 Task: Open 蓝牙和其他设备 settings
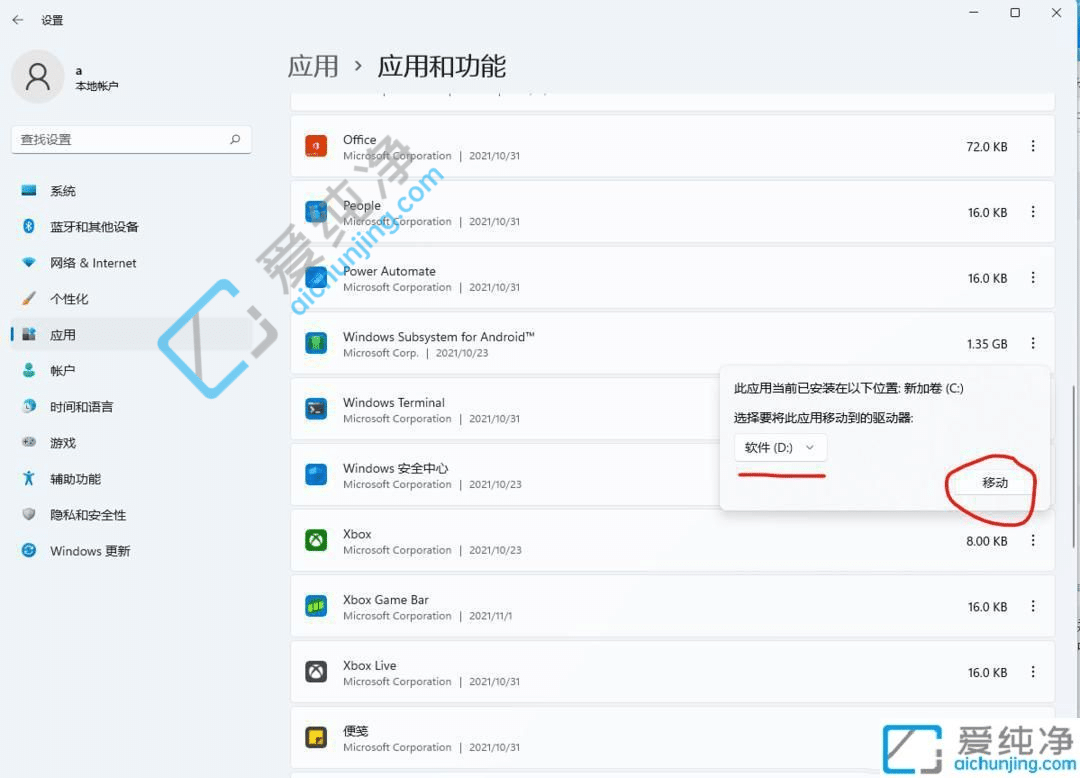coord(131,227)
